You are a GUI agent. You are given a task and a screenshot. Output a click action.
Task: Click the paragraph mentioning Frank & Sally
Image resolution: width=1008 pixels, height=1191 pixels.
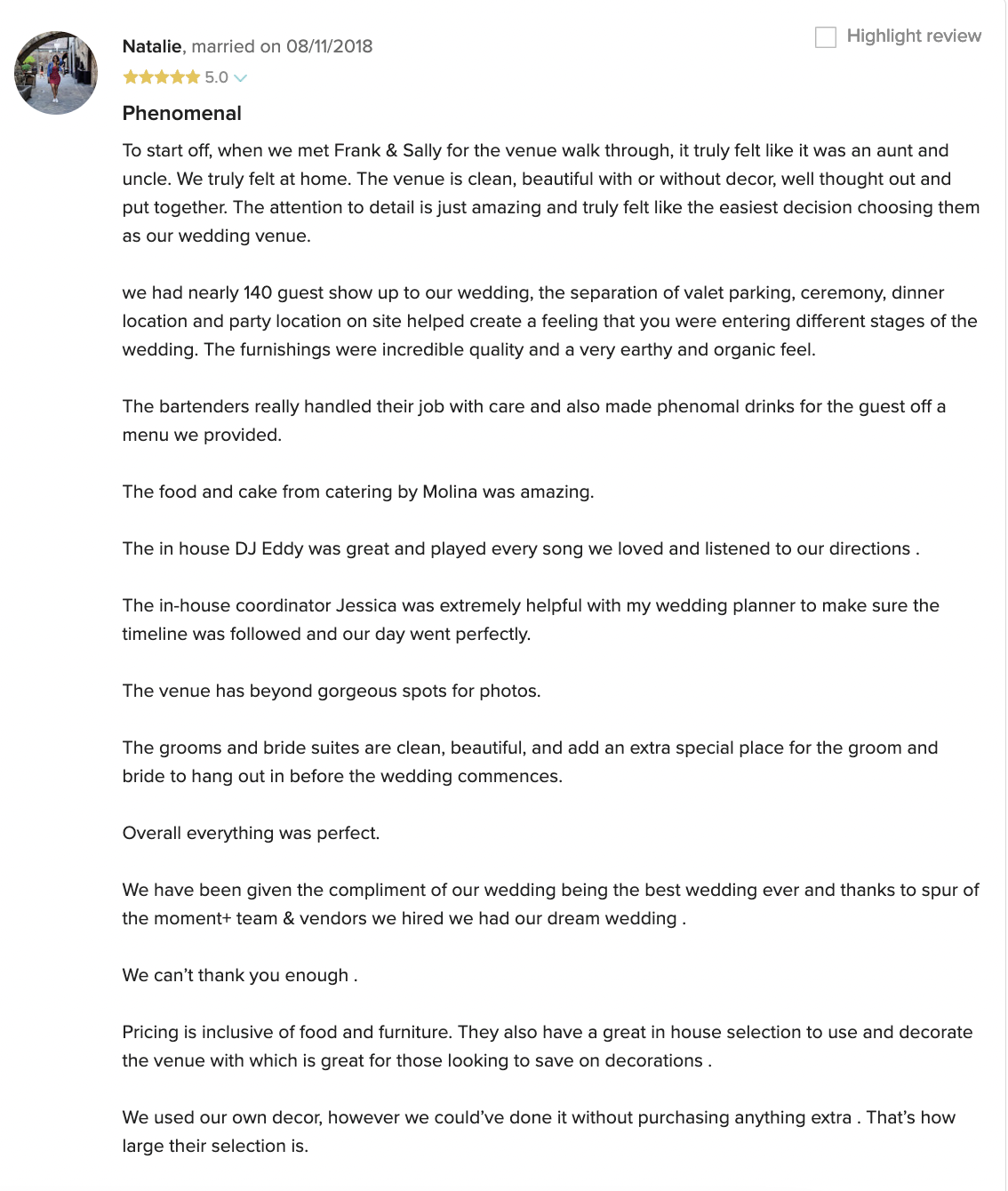pyautogui.click(x=551, y=193)
